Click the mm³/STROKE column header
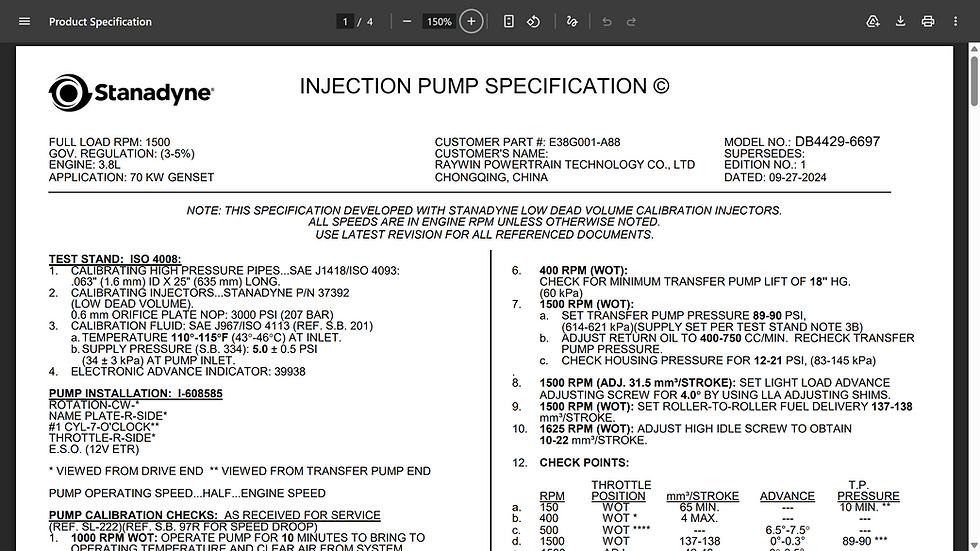This screenshot has height=551, width=980. tap(702, 496)
